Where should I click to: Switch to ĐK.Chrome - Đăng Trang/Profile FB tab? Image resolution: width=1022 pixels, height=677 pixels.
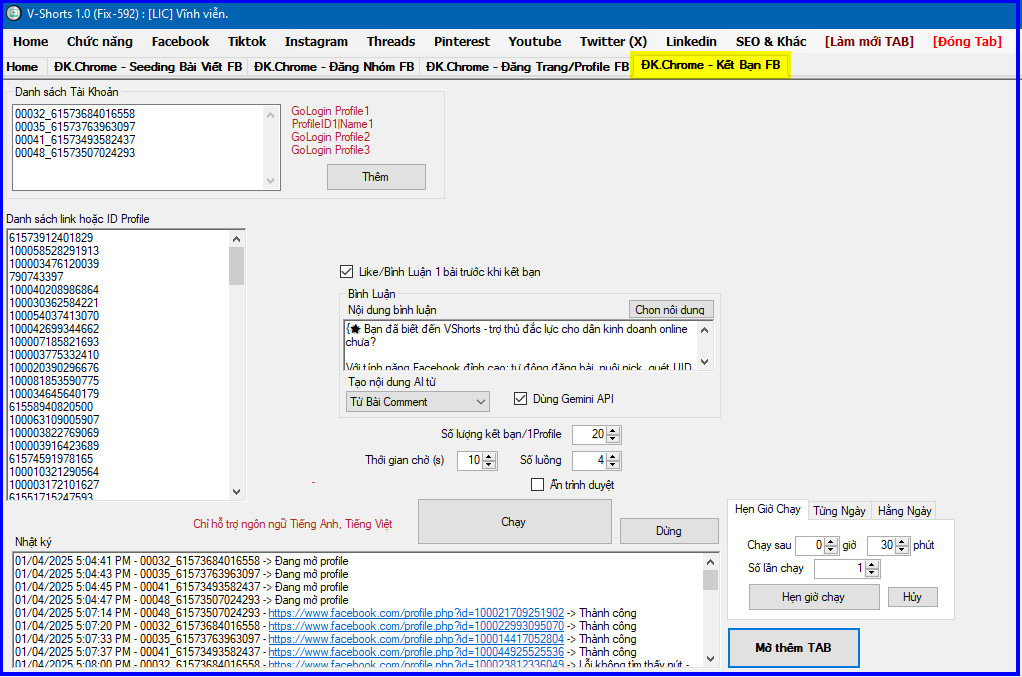pyautogui.click(x=527, y=67)
